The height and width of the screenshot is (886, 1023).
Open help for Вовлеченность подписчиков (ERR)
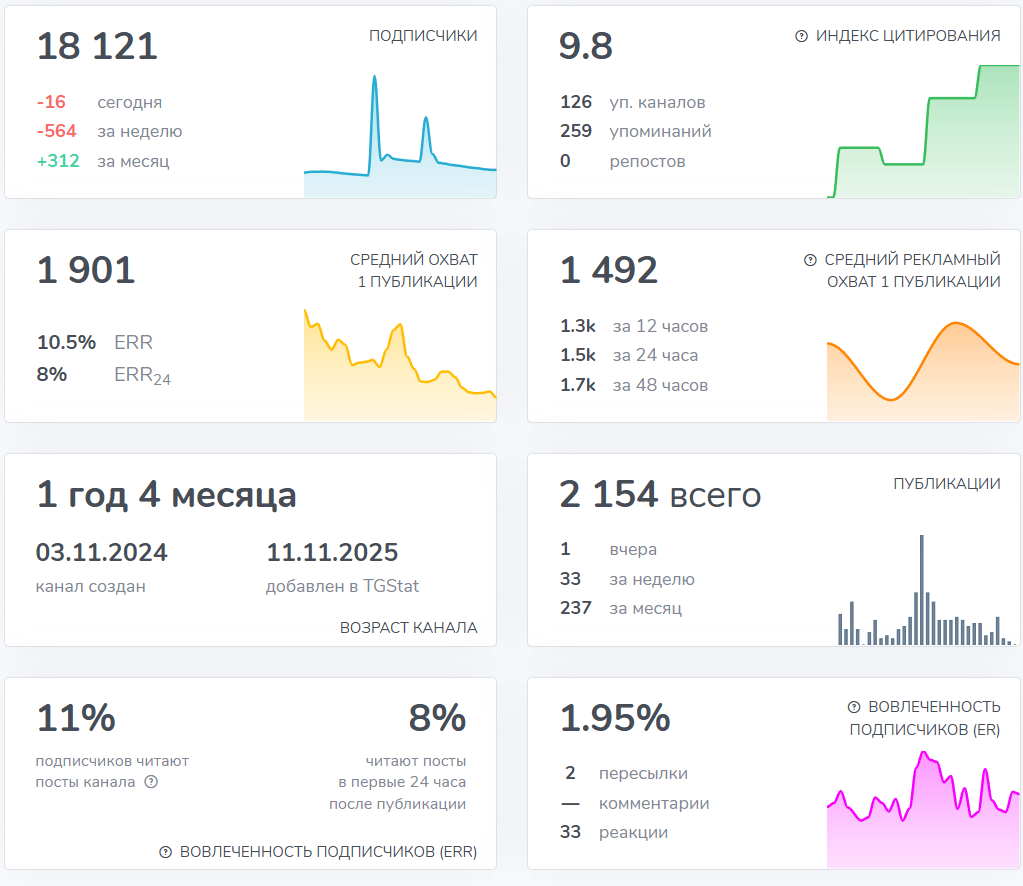tap(166, 853)
